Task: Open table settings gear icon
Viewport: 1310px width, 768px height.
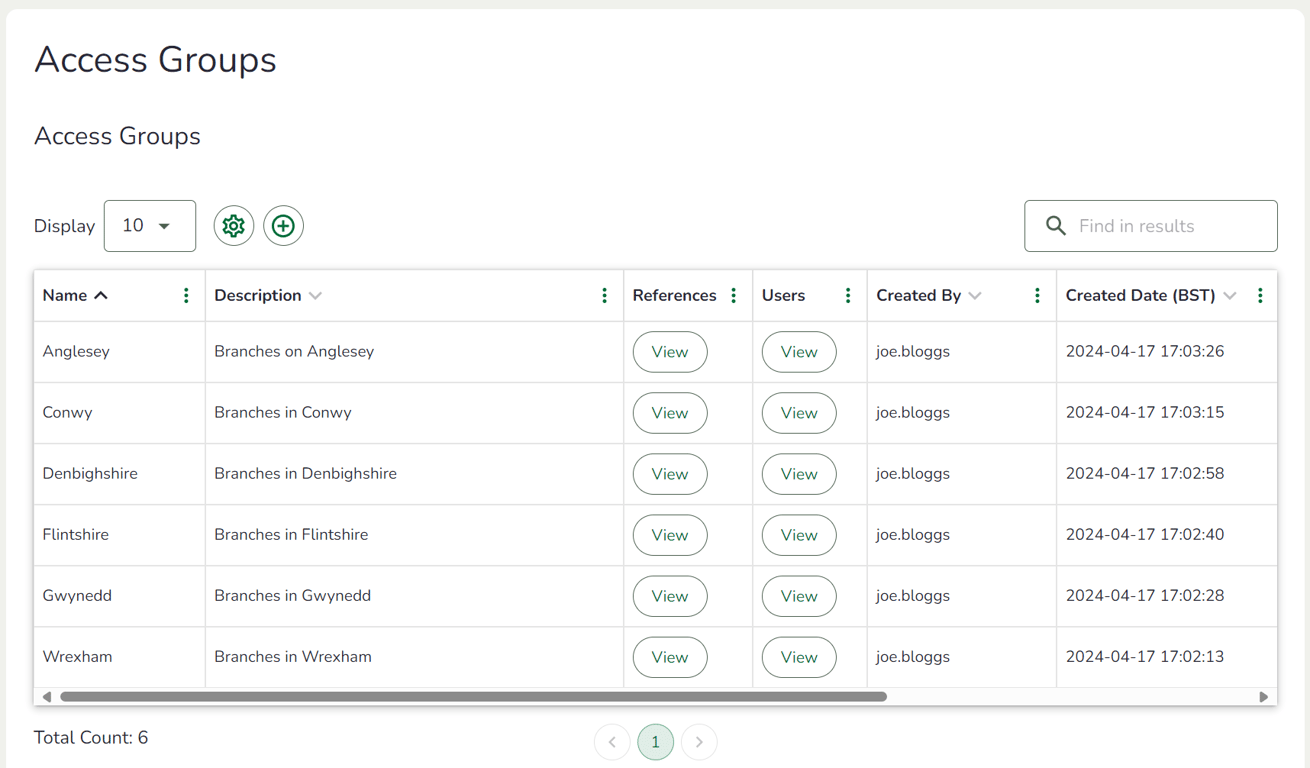Action: [x=233, y=226]
